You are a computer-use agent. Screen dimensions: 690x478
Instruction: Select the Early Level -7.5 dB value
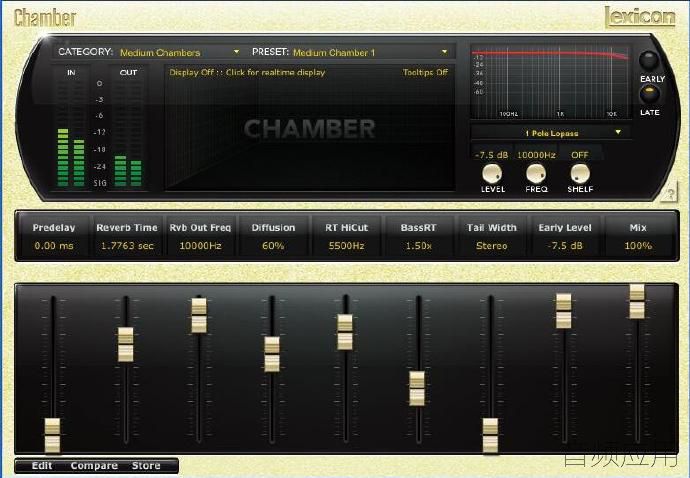pos(565,246)
